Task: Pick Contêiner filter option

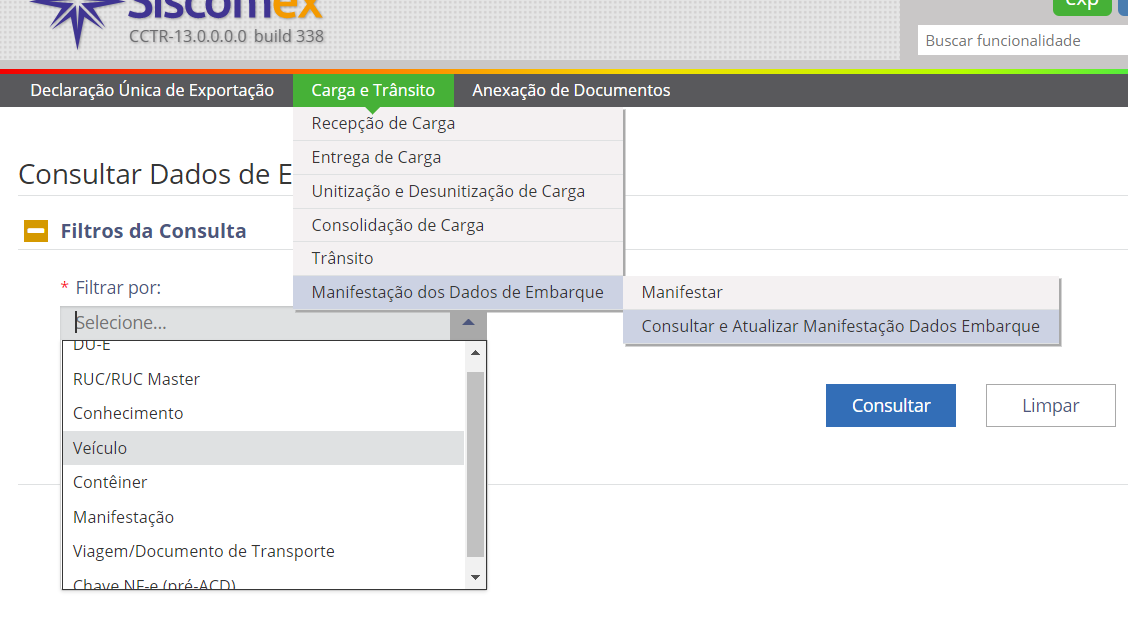Action: (110, 482)
